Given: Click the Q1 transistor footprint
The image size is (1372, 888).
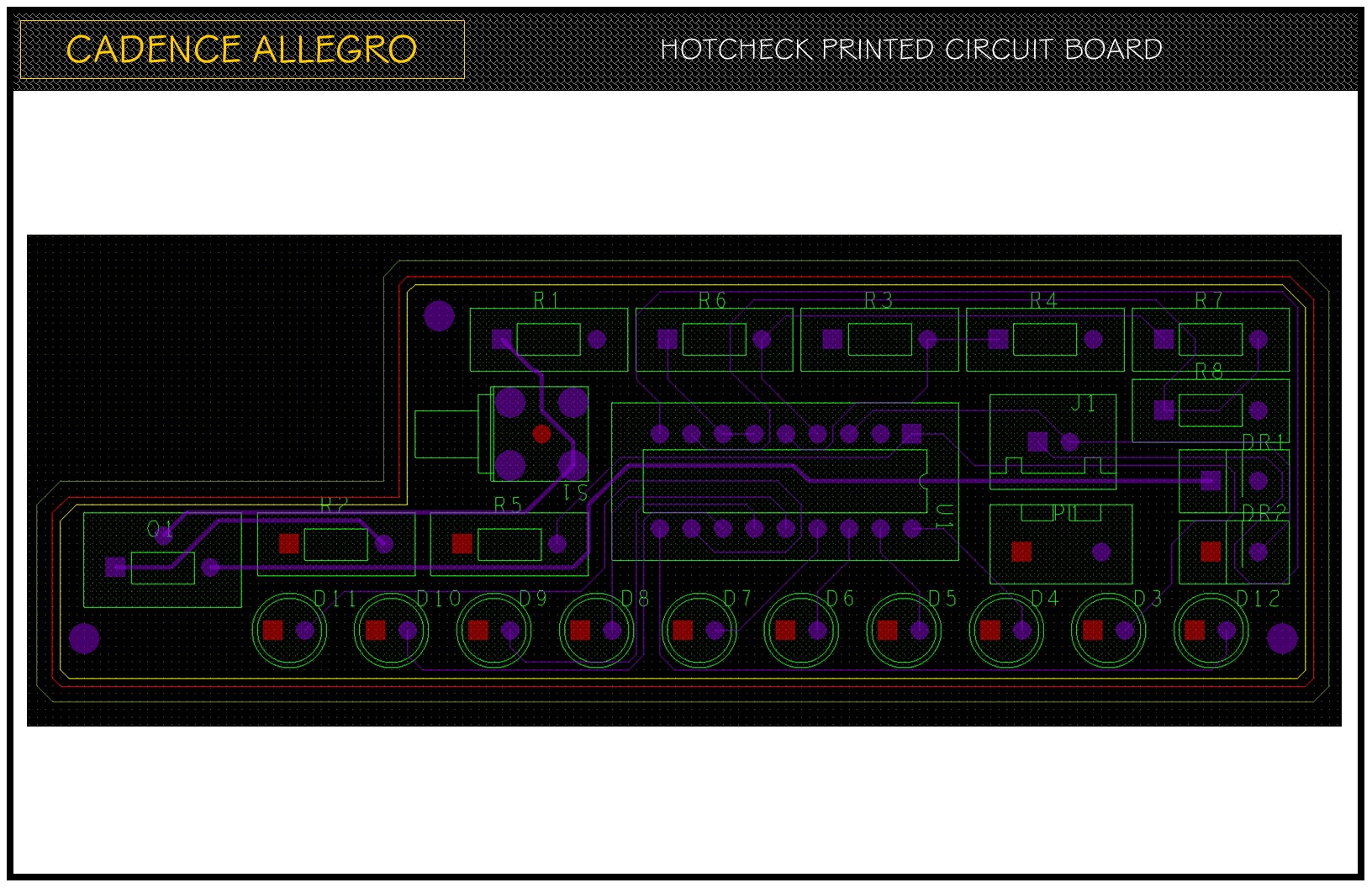Looking at the screenshot, I should point(162,560).
